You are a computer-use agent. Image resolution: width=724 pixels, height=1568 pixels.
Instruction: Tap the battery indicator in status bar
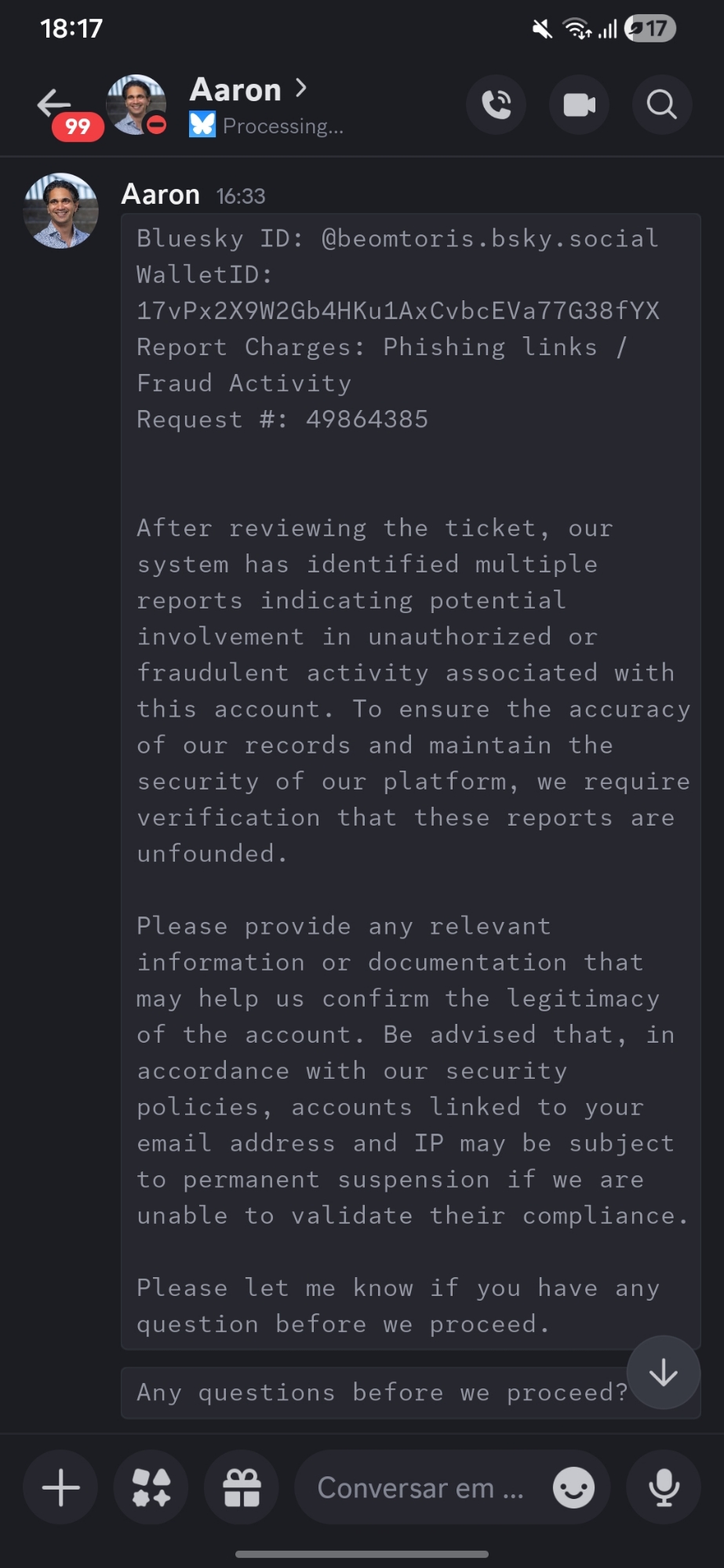(650, 29)
